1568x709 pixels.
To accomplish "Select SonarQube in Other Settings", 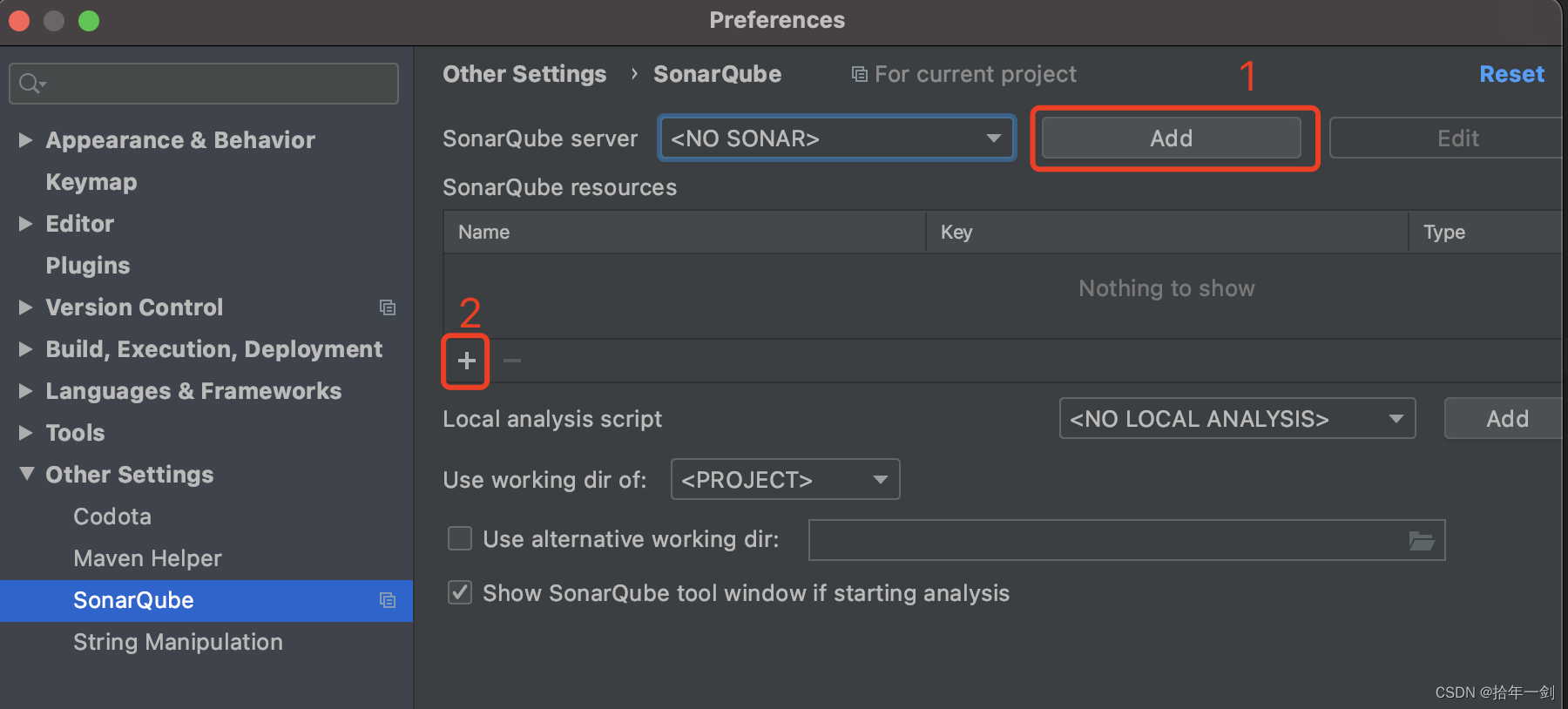I will point(206,600).
